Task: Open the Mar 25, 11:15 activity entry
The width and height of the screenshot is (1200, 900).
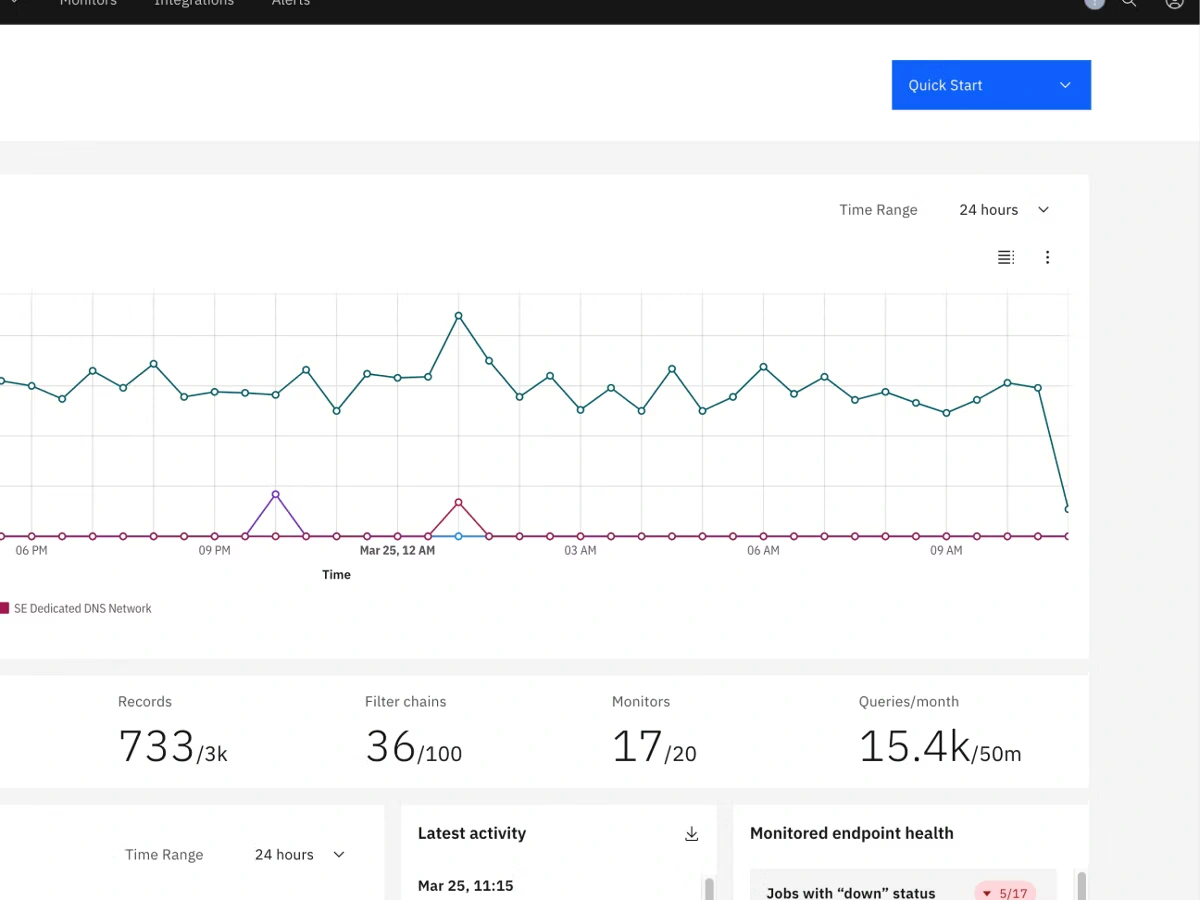Action: 465,885
